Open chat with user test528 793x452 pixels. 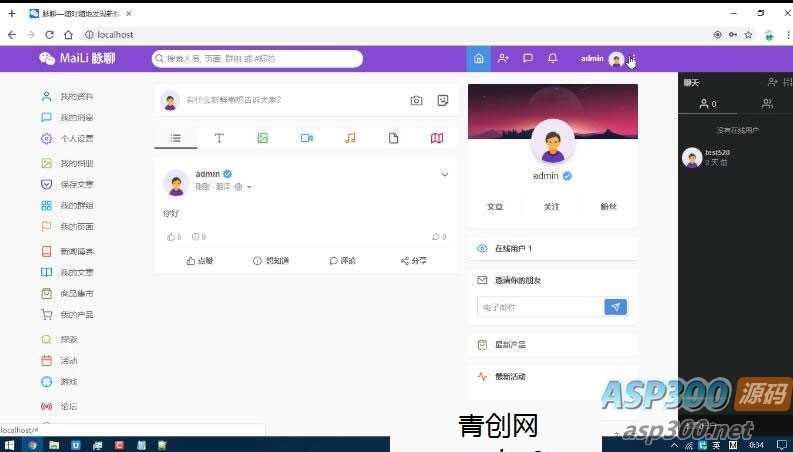click(736, 157)
